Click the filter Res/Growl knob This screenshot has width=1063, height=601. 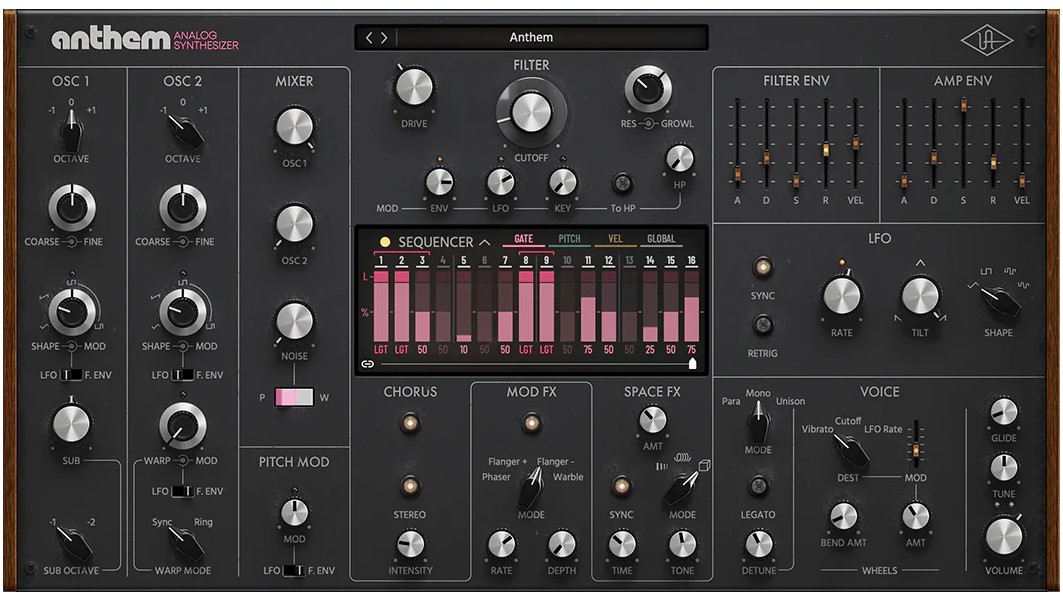pos(647,89)
